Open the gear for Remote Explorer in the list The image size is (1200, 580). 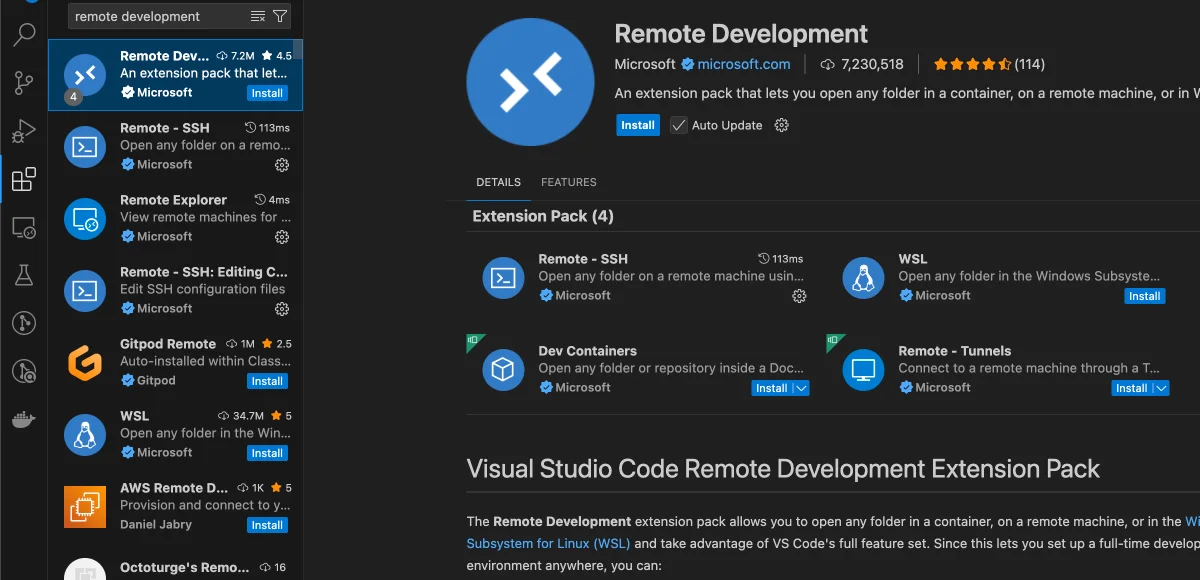point(282,237)
